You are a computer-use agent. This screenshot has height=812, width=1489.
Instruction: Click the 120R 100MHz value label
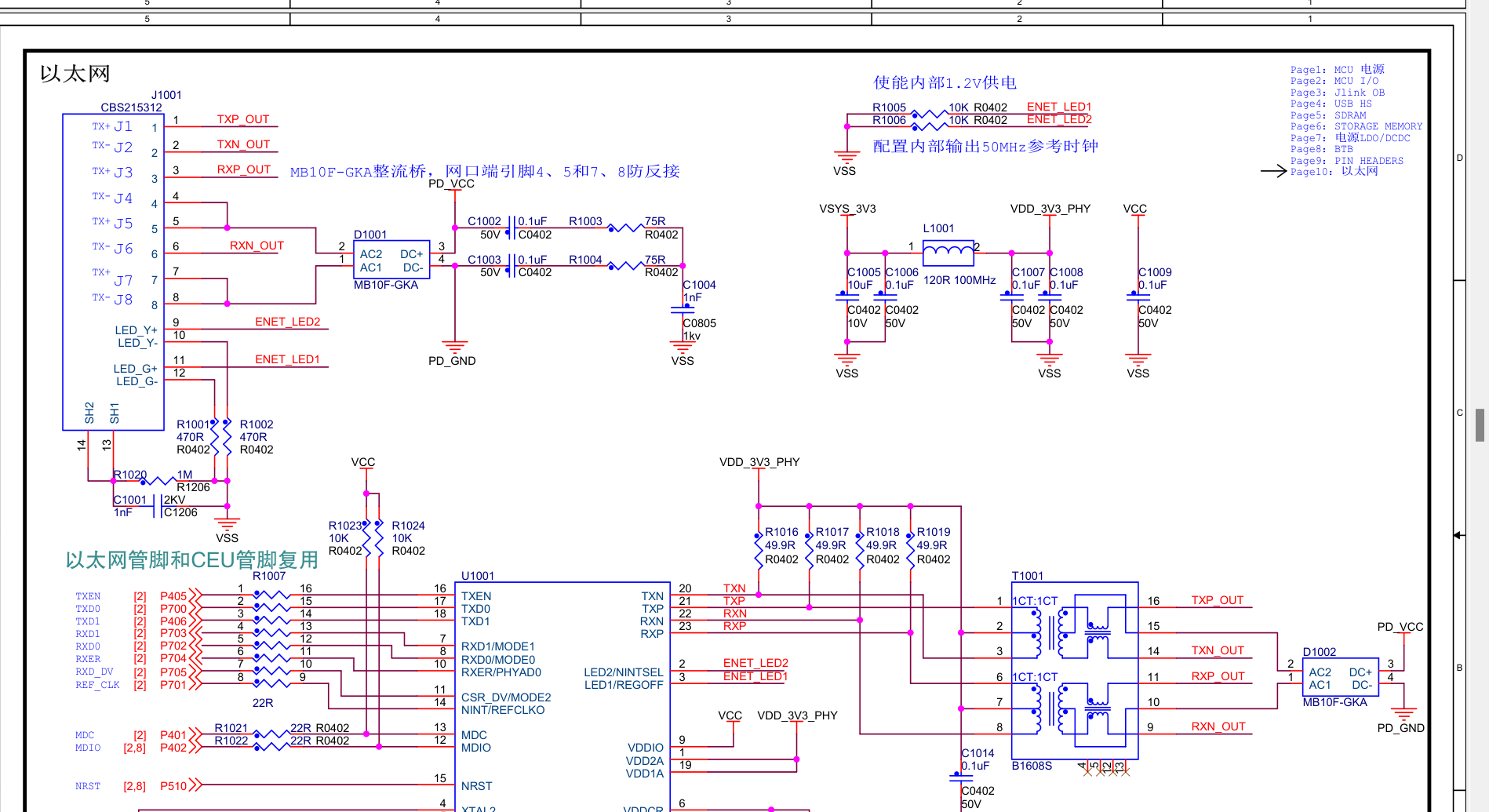(959, 280)
